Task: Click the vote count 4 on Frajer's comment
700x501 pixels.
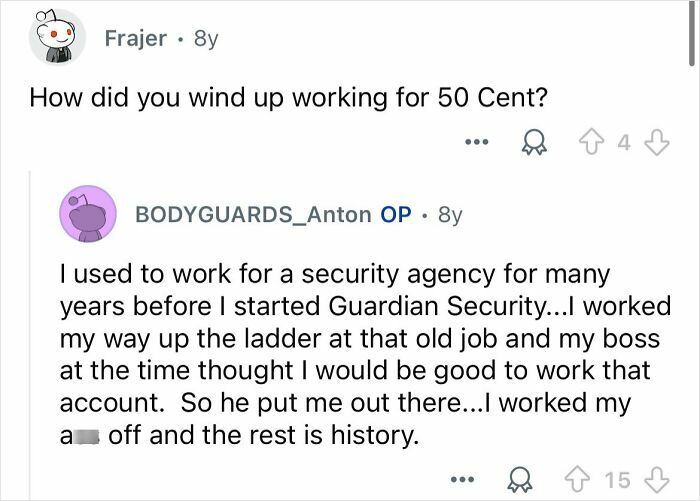Action: pyautogui.click(x=624, y=143)
